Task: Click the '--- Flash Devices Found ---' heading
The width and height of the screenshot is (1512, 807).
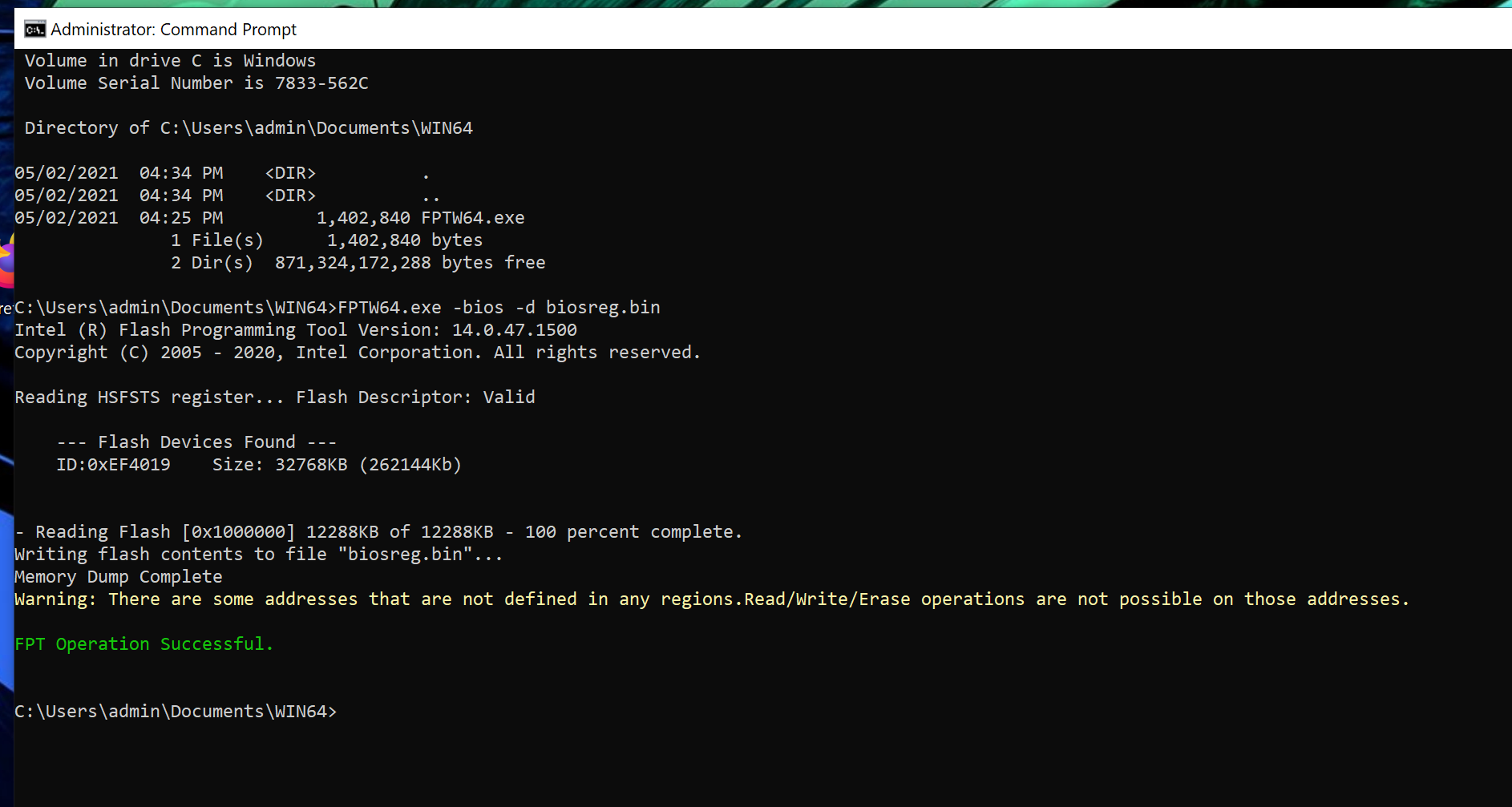Action: coord(196,442)
